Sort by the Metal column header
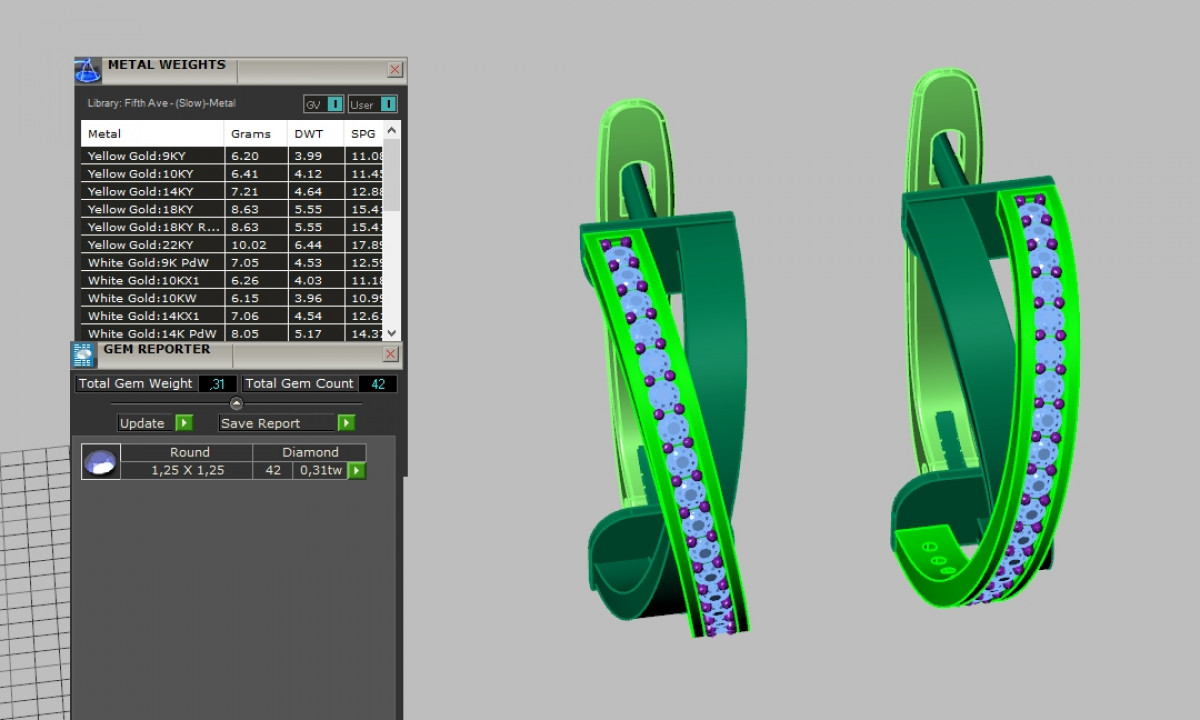 click(x=152, y=134)
